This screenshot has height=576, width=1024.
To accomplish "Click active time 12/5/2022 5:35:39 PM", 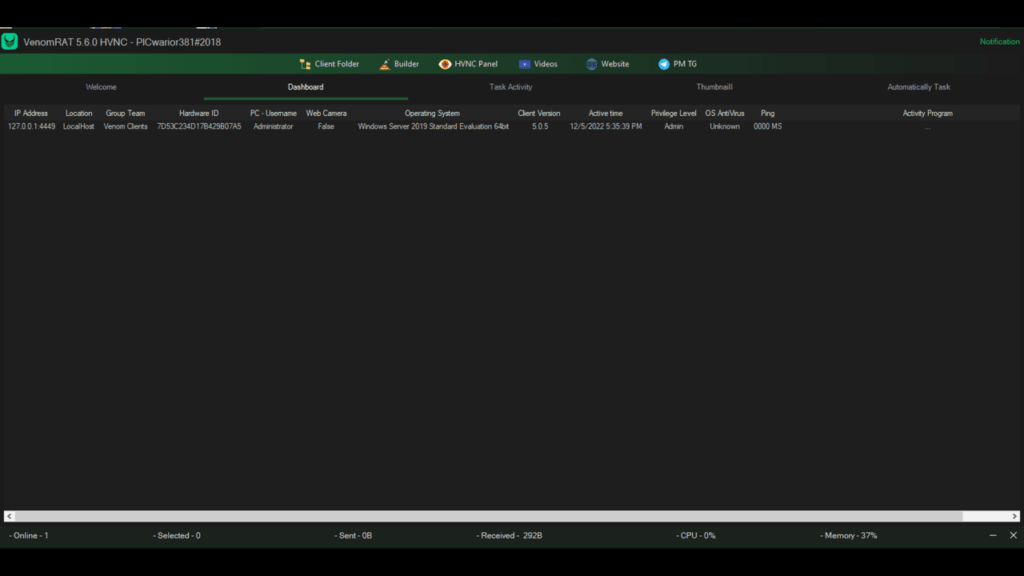I will coord(605,127).
